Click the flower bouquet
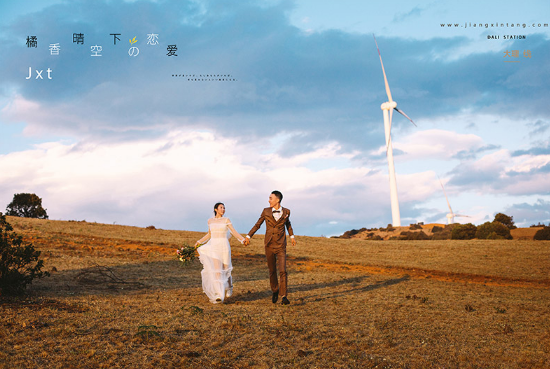The width and height of the screenshot is (550, 369). coord(187,253)
